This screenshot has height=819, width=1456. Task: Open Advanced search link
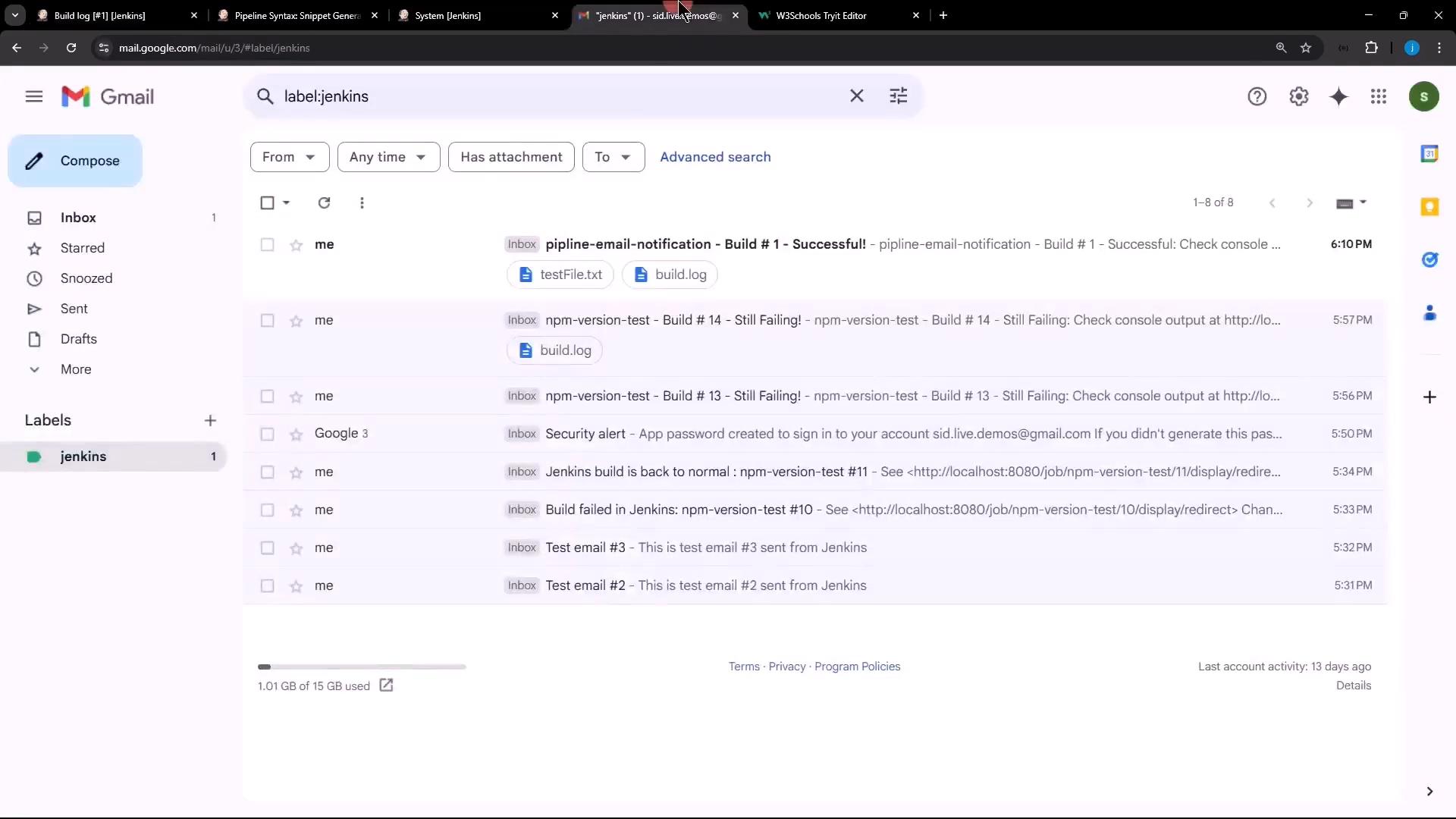click(x=715, y=157)
